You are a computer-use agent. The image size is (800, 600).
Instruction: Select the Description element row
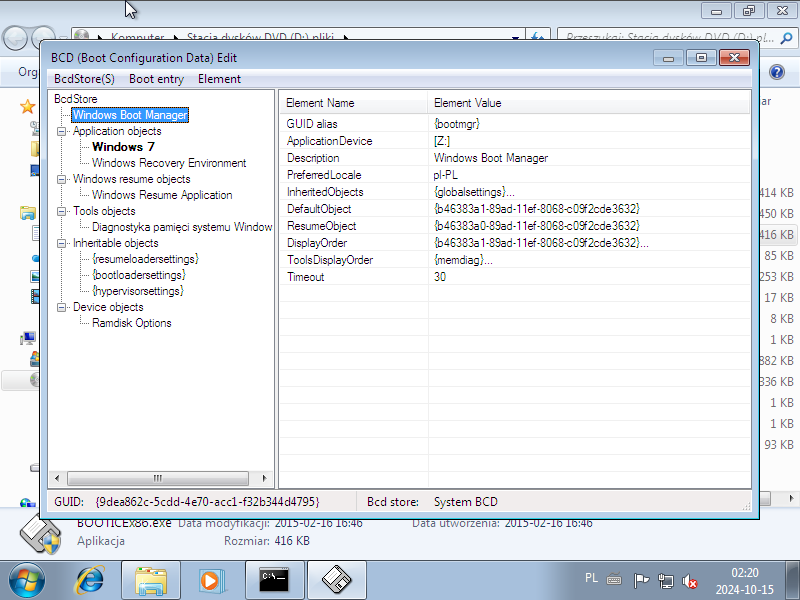coord(515,158)
